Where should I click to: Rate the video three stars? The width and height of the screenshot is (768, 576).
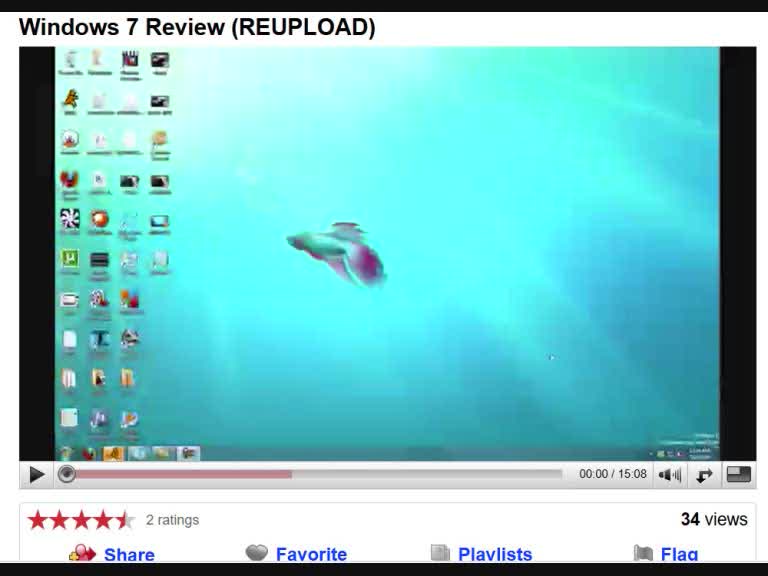pyautogui.click(x=81, y=520)
